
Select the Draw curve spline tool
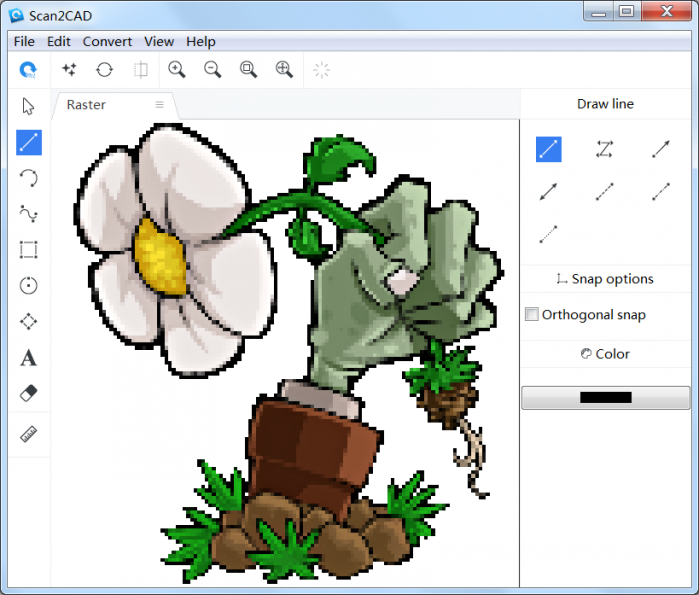pos(29,214)
